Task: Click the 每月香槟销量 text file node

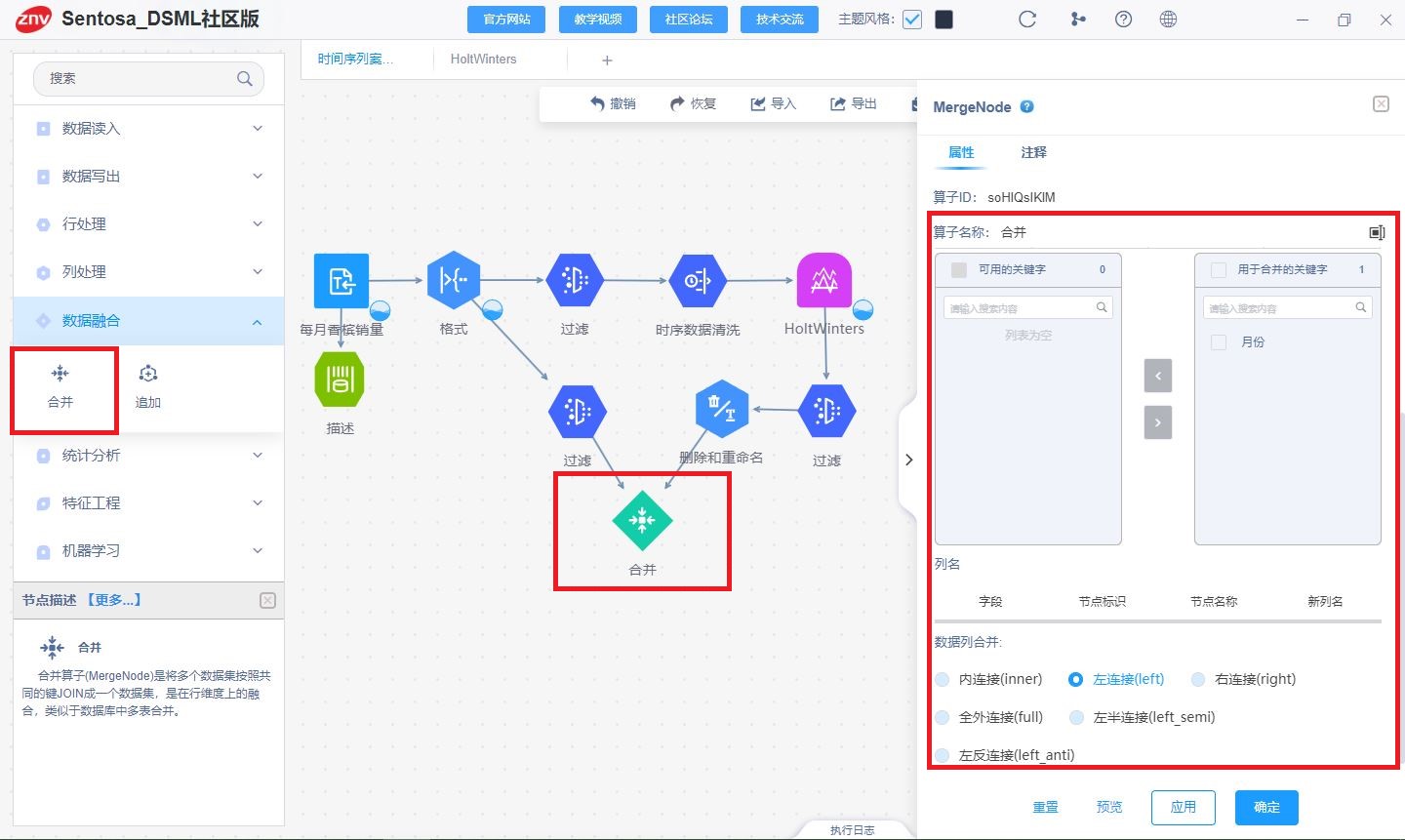Action: (x=341, y=281)
